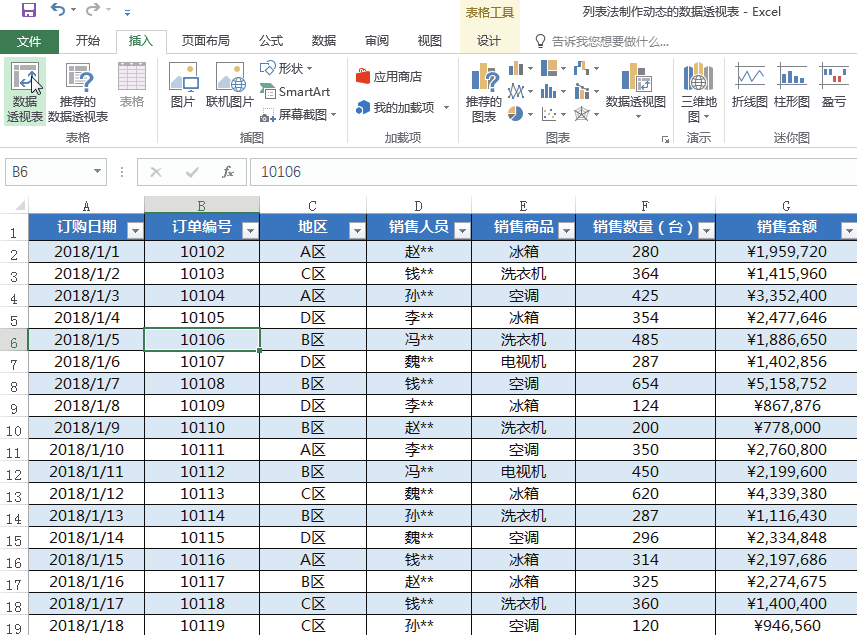
Task: Switch to the Formulas (公式) tab
Action: [x=271, y=41]
